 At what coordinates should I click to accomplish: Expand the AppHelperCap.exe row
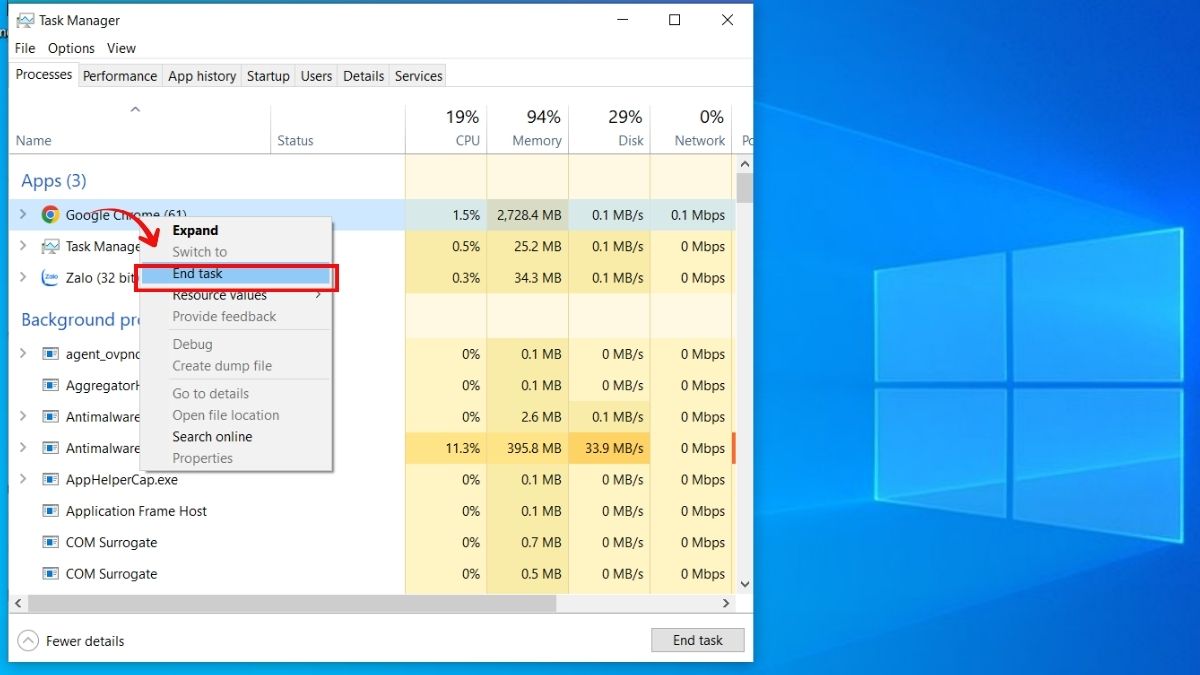[23, 480]
